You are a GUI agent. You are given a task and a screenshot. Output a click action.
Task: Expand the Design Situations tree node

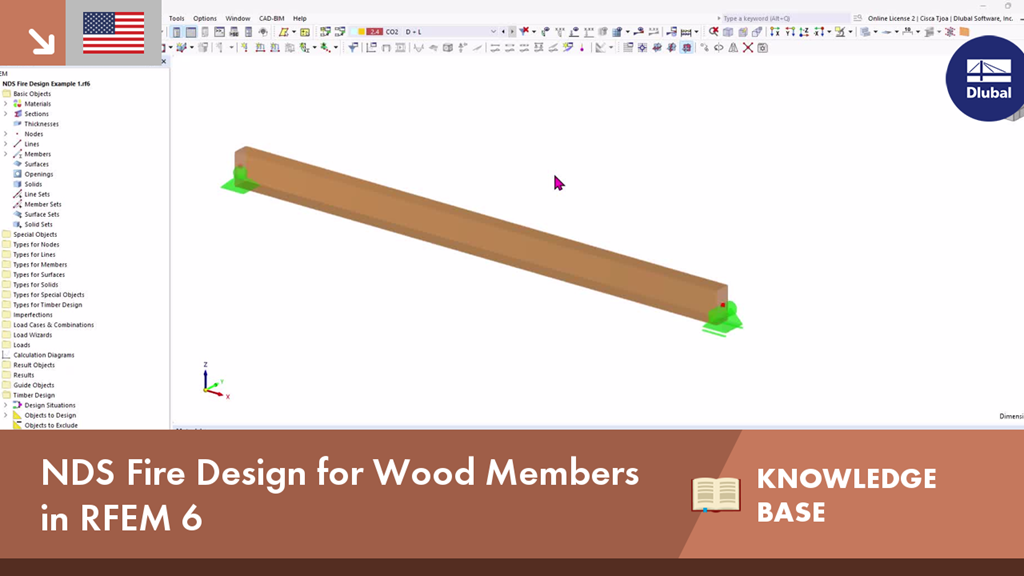coord(6,405)
